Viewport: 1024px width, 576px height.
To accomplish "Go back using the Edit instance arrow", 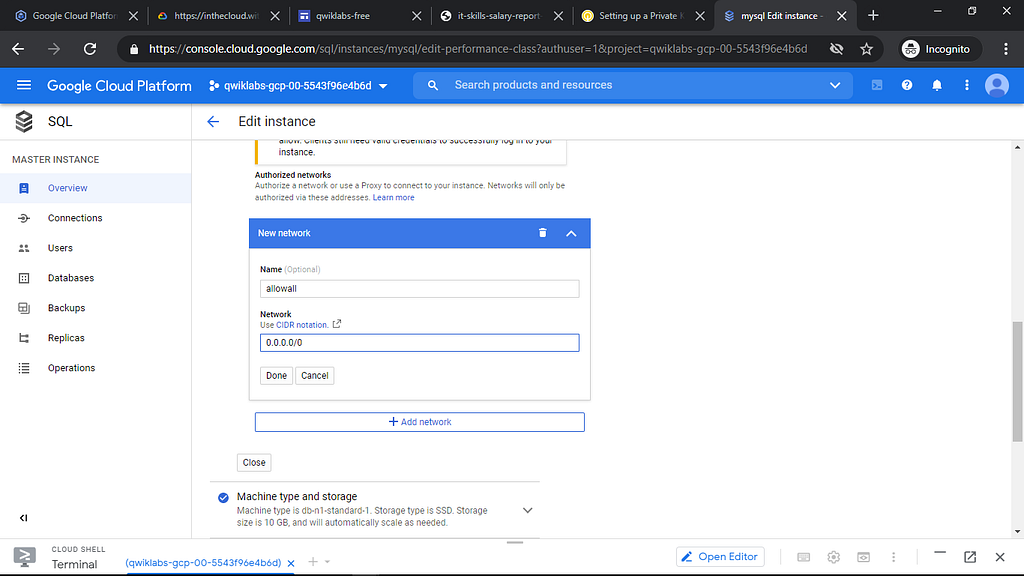I will (x=213, y=121).
